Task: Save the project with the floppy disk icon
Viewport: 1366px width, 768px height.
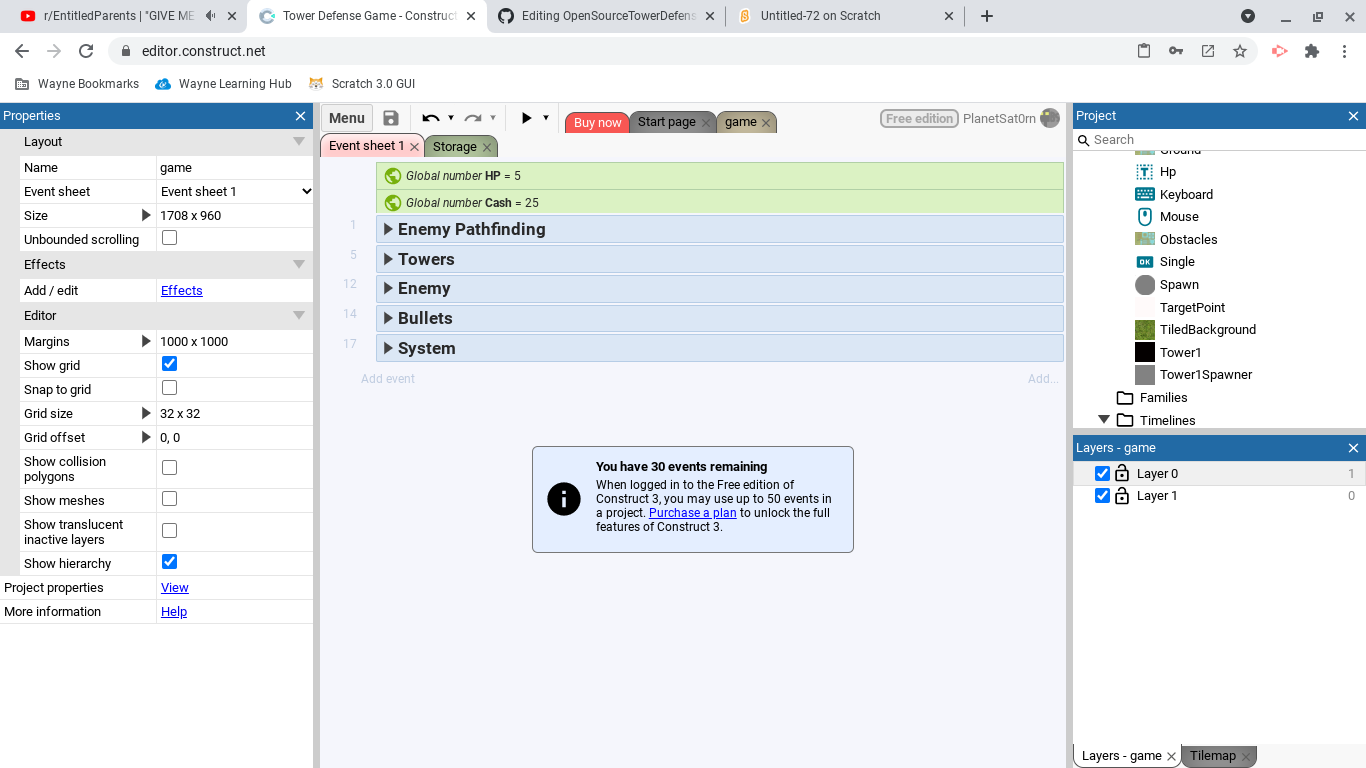Action: coord(391,118)
